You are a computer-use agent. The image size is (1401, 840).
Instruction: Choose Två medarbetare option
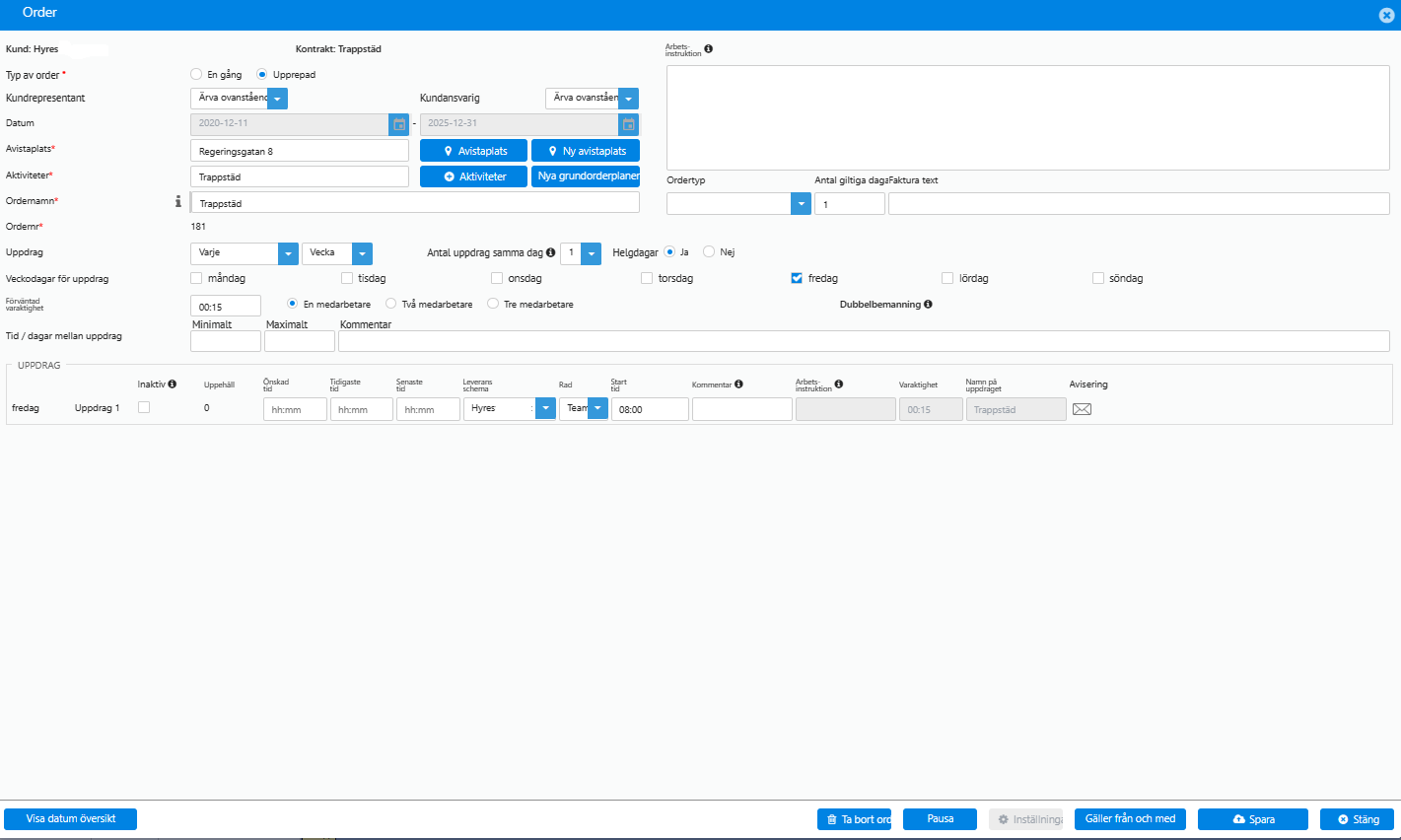pyautogui.click(x=391, y=304)
